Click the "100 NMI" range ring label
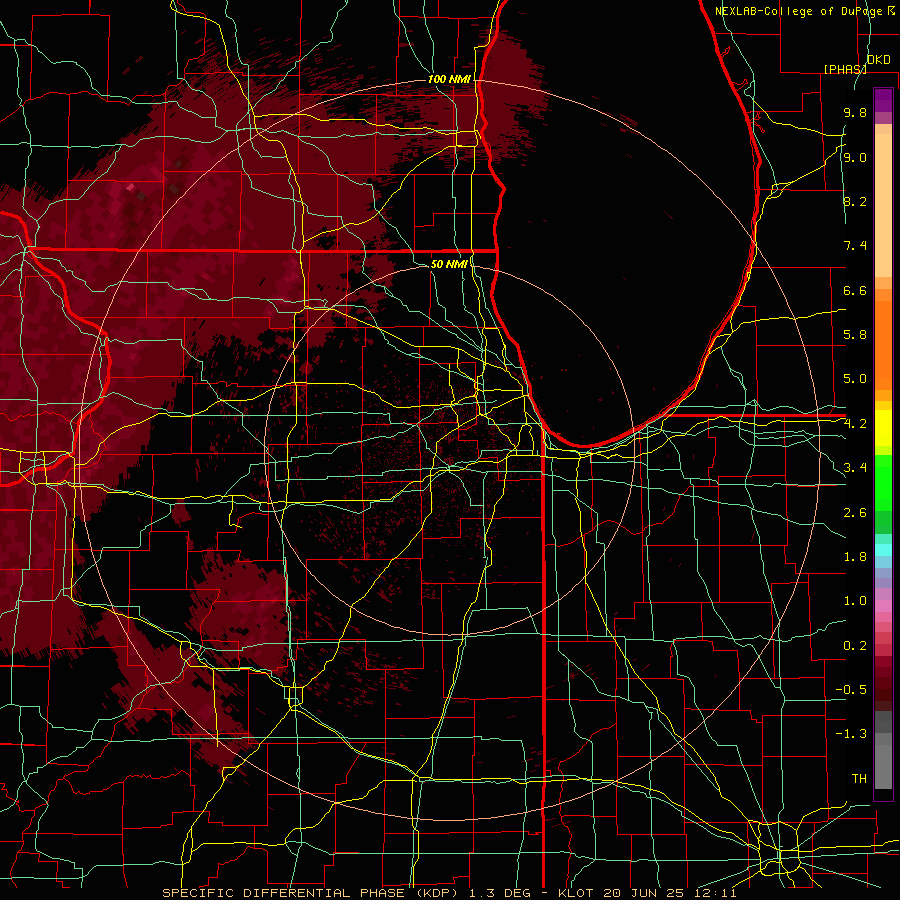Image resolution: width=900 pixels, height=900 pixels. pos(449,79)
